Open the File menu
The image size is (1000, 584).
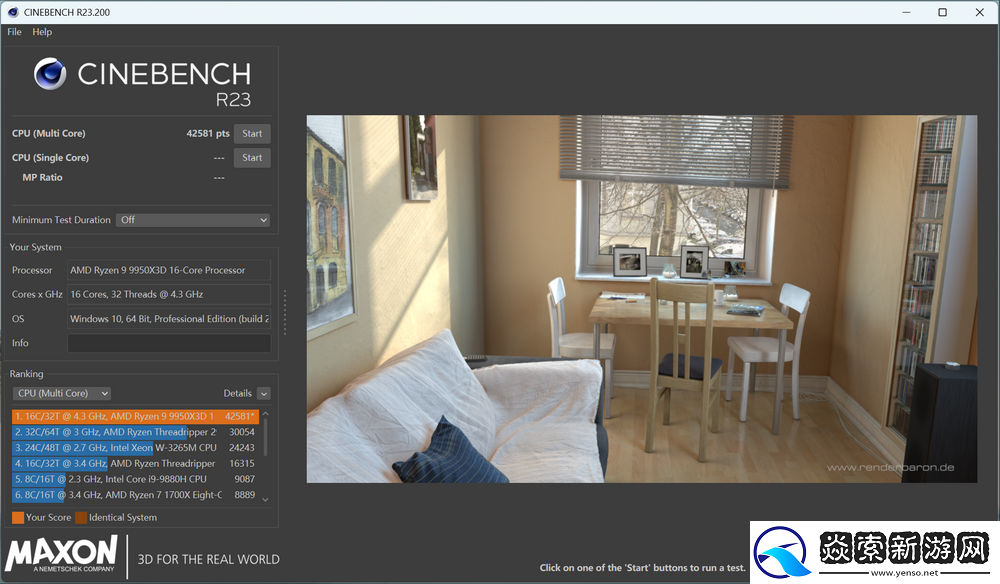[x=14, y=32]
